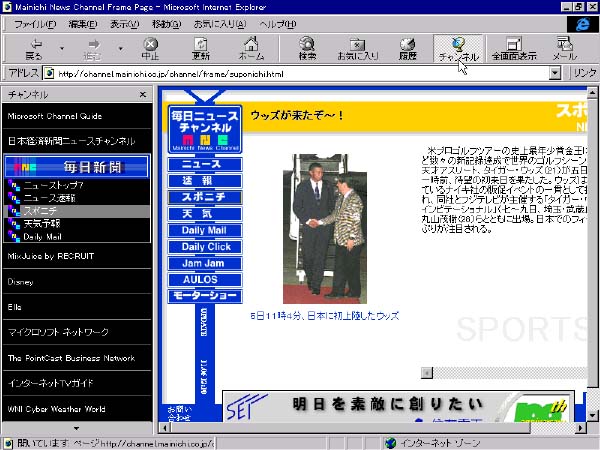600x450 pixels.
Task: Click the 天気予報 channel icon
Action: [14, 224]
